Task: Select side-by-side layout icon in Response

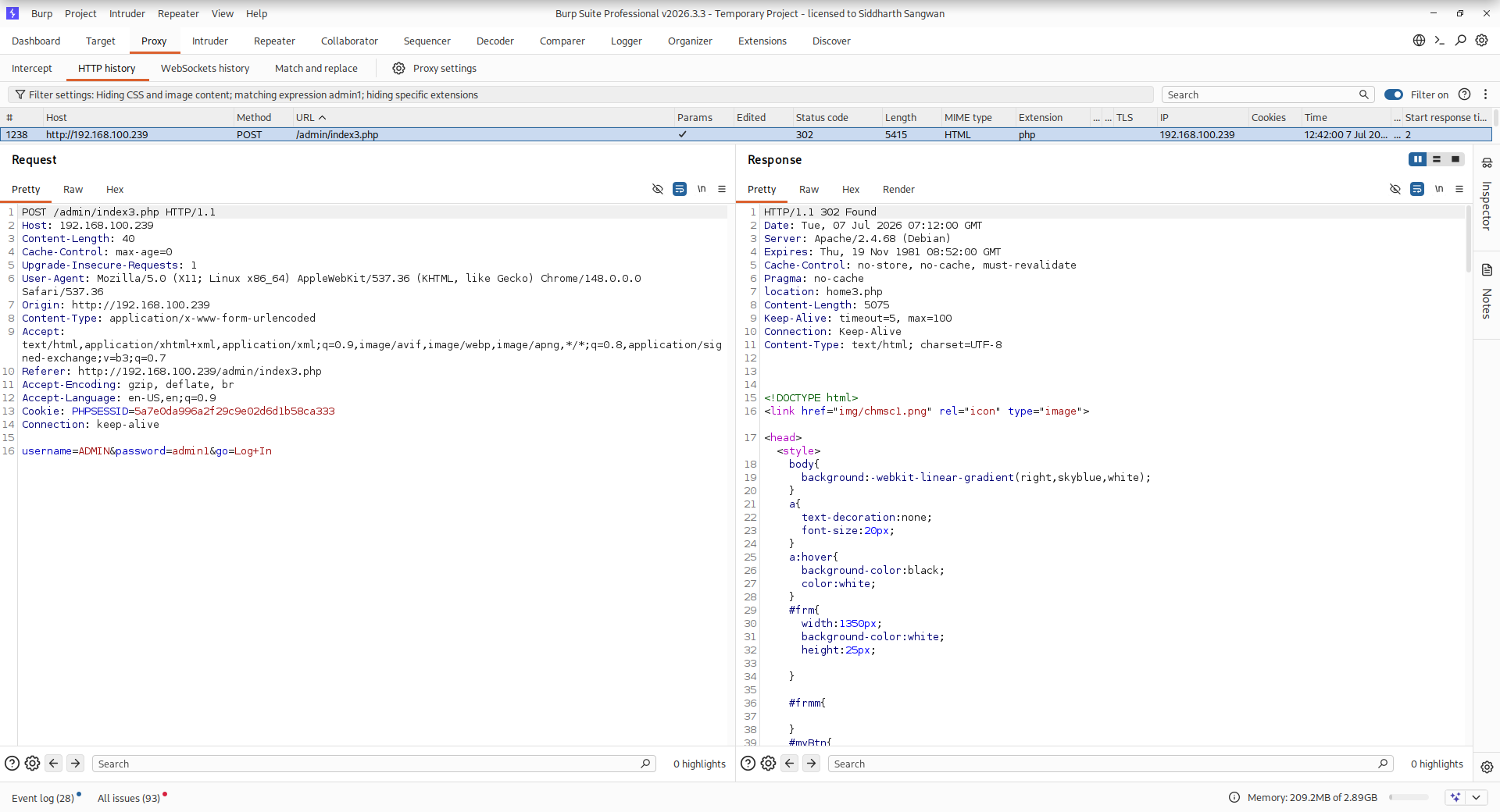Action: (1417, 159)
